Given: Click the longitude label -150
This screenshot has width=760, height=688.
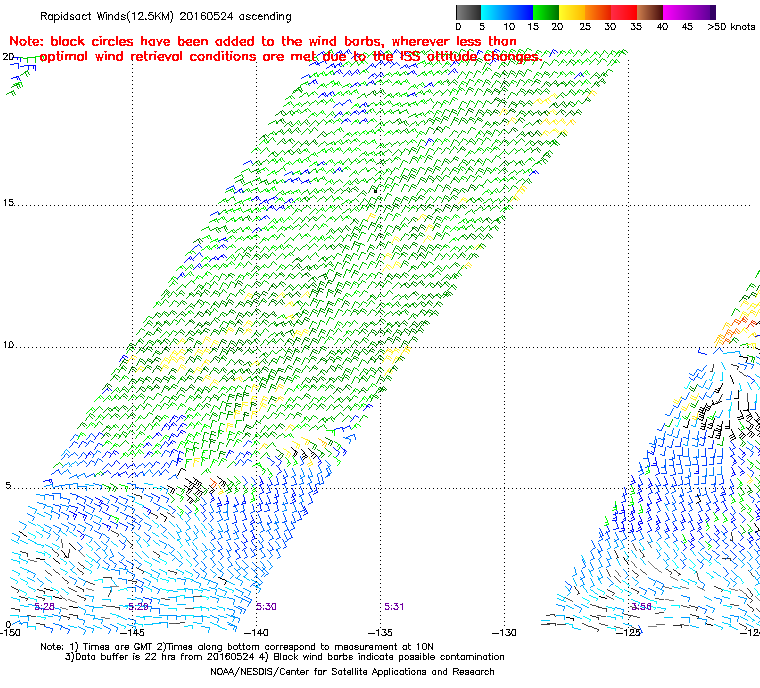Looking at the screenshot, I should coord(10,633).
